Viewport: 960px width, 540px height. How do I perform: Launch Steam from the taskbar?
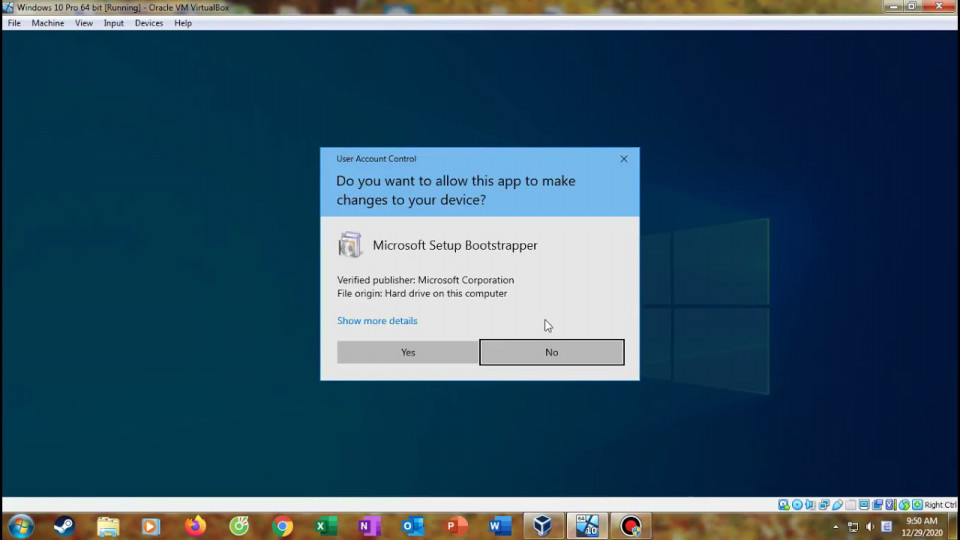[x=64, y=526]
